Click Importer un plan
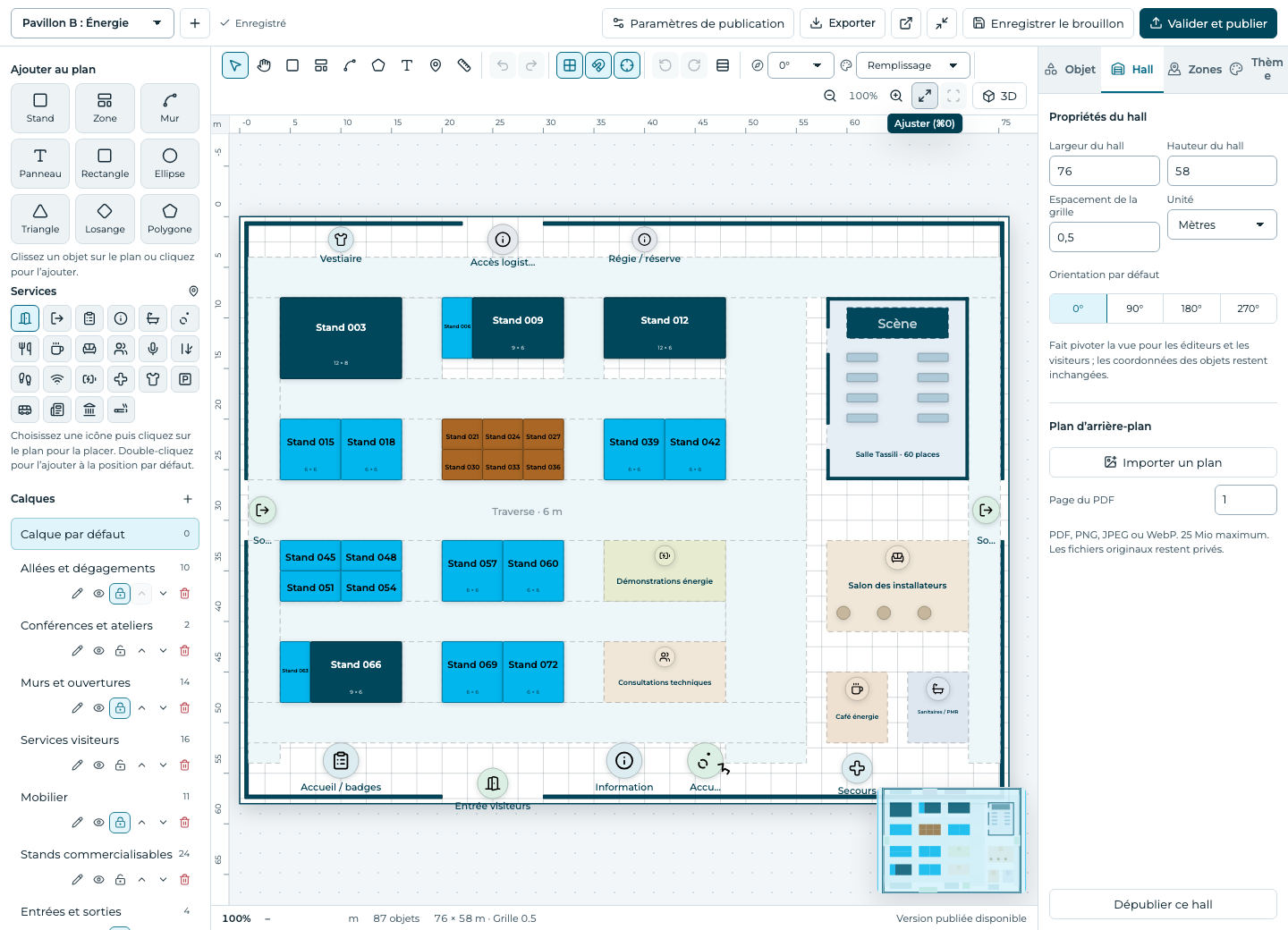1288x930 pixels. tap(1163, 462)
